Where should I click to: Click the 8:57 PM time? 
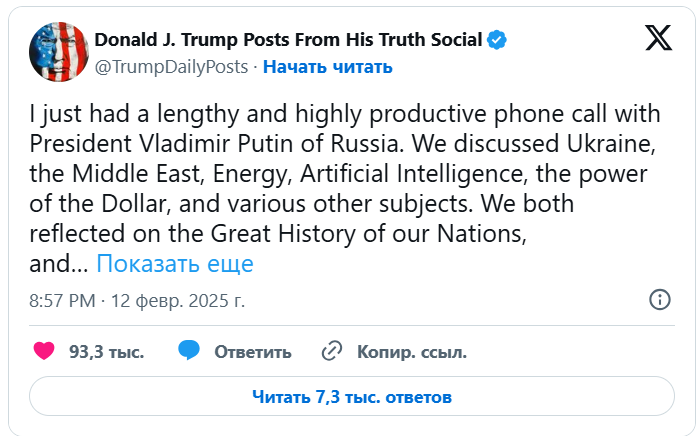[62, 300]
